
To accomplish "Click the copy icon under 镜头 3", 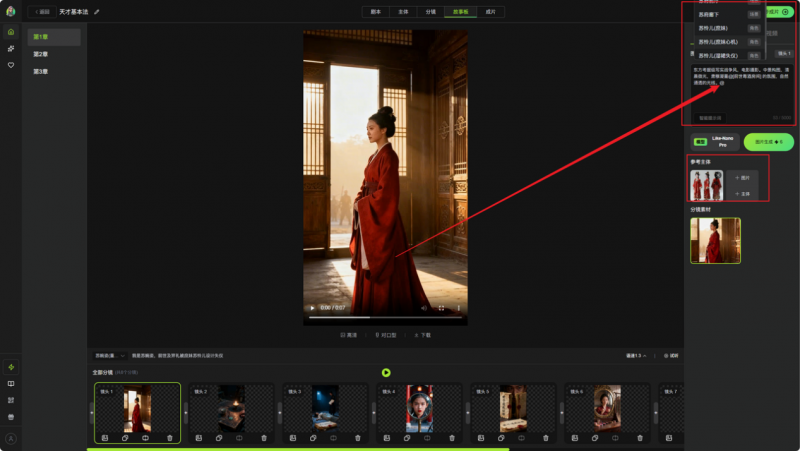I will pyautogui.click(x=312, y=438).
